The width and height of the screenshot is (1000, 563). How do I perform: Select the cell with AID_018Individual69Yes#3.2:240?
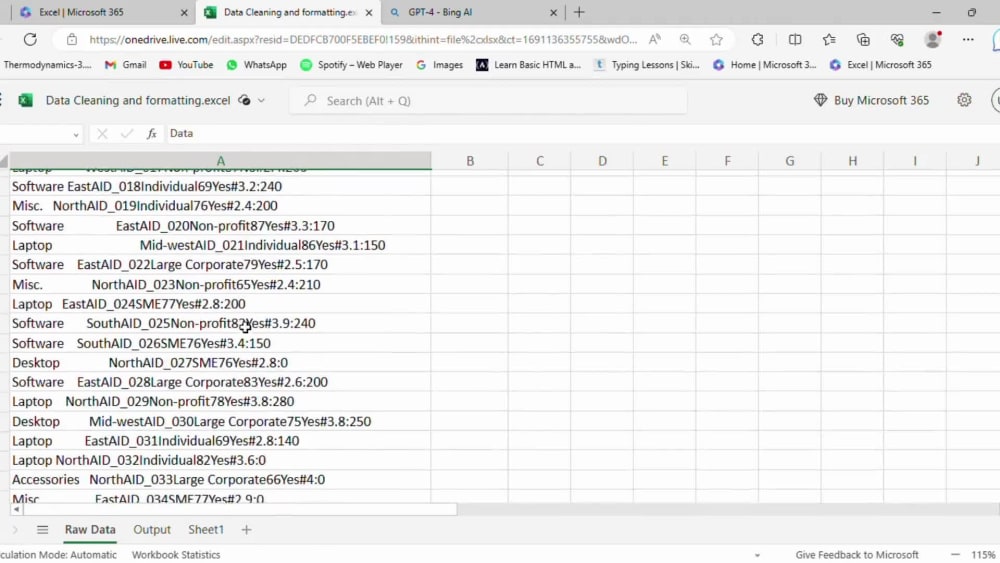point(221,186)
